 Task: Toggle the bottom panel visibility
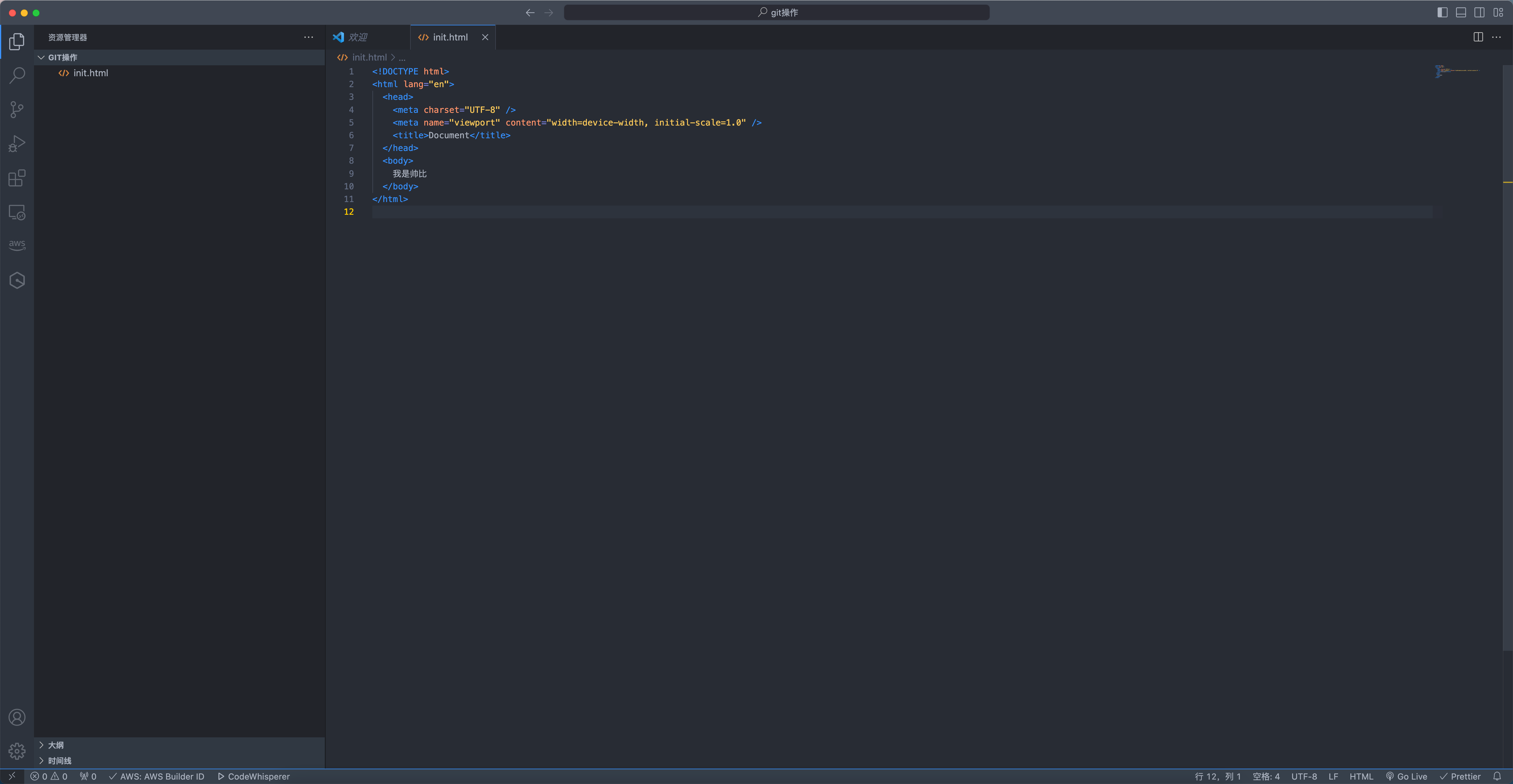point(1461,12)
